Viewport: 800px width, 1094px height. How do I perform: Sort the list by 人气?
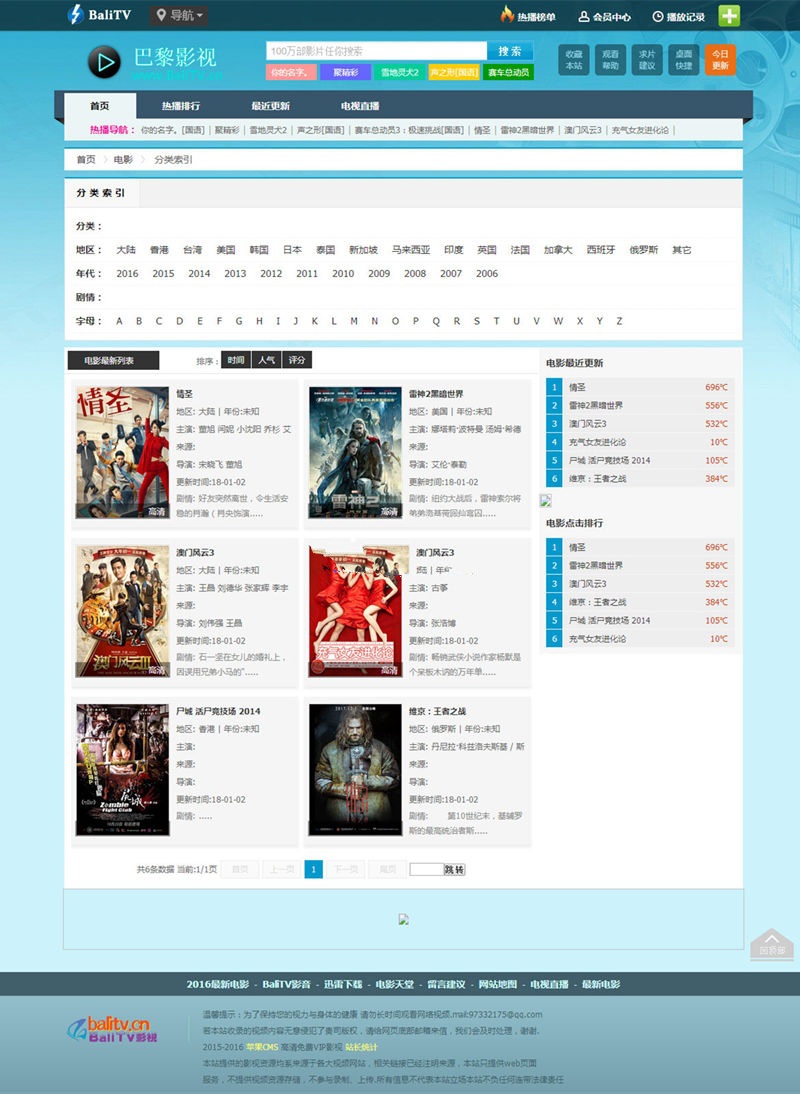pos(266,360)
